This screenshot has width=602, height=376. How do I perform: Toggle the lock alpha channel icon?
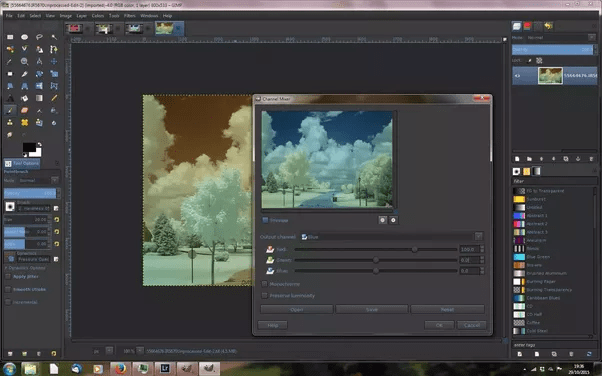(x=539, y=60)
